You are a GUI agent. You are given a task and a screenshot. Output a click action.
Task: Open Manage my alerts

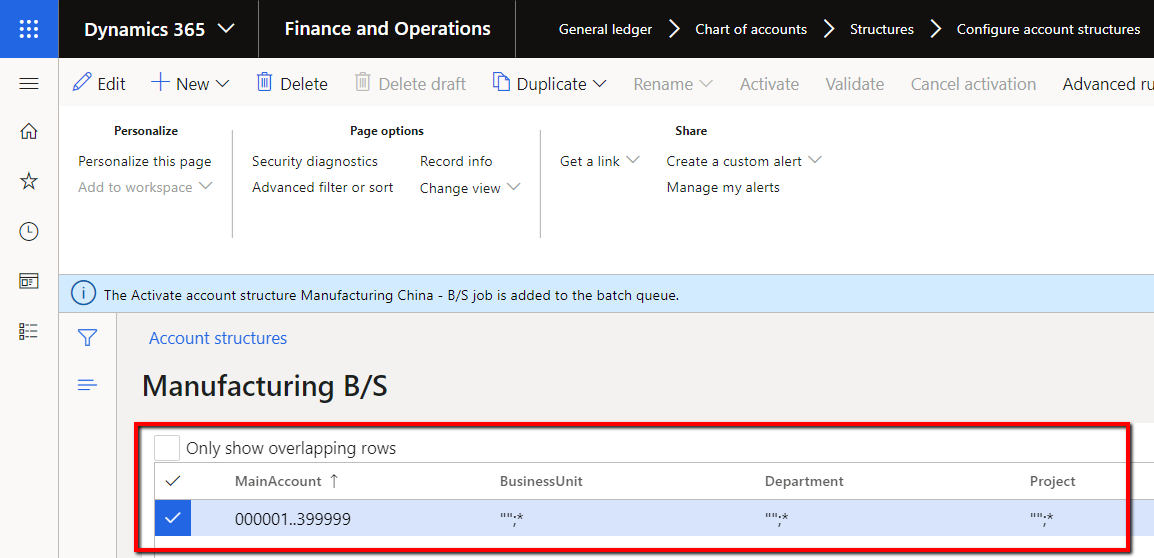(723, 187)
